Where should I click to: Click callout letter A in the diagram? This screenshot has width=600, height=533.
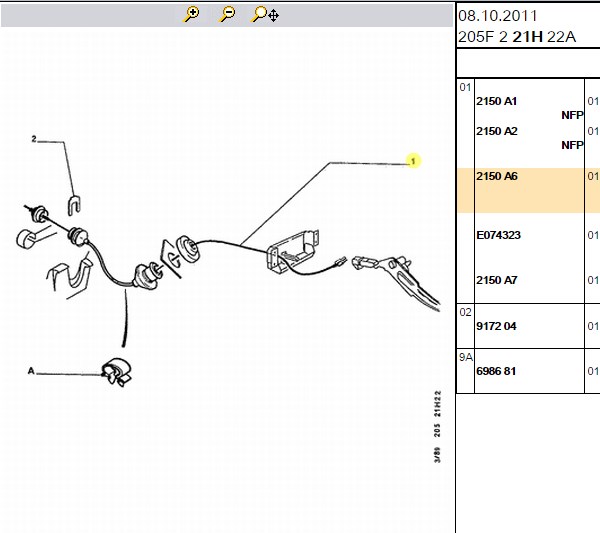point(31,371)
